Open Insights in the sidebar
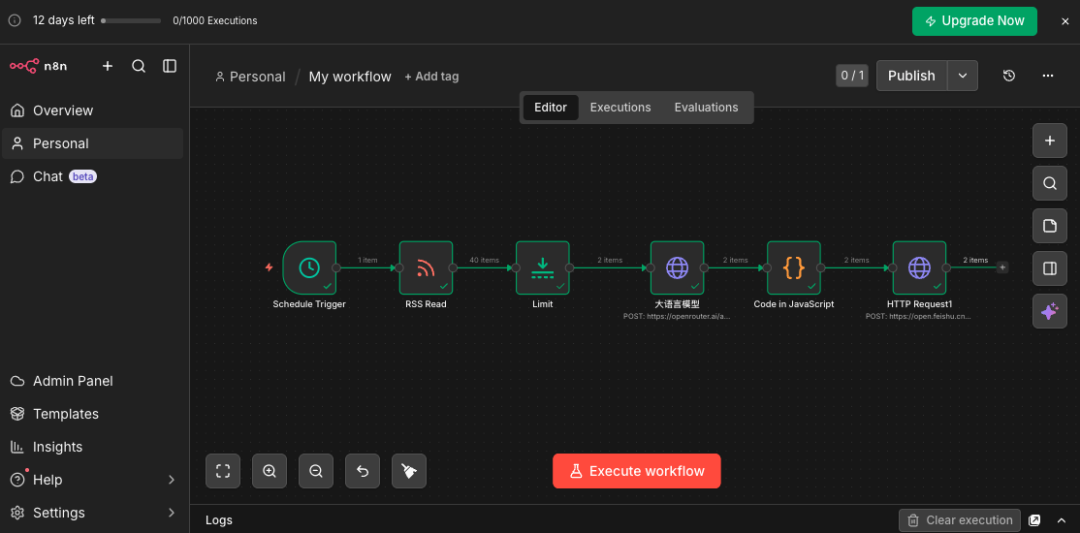This screenshot has height=533, width=1080. click(x=92, y=447)
